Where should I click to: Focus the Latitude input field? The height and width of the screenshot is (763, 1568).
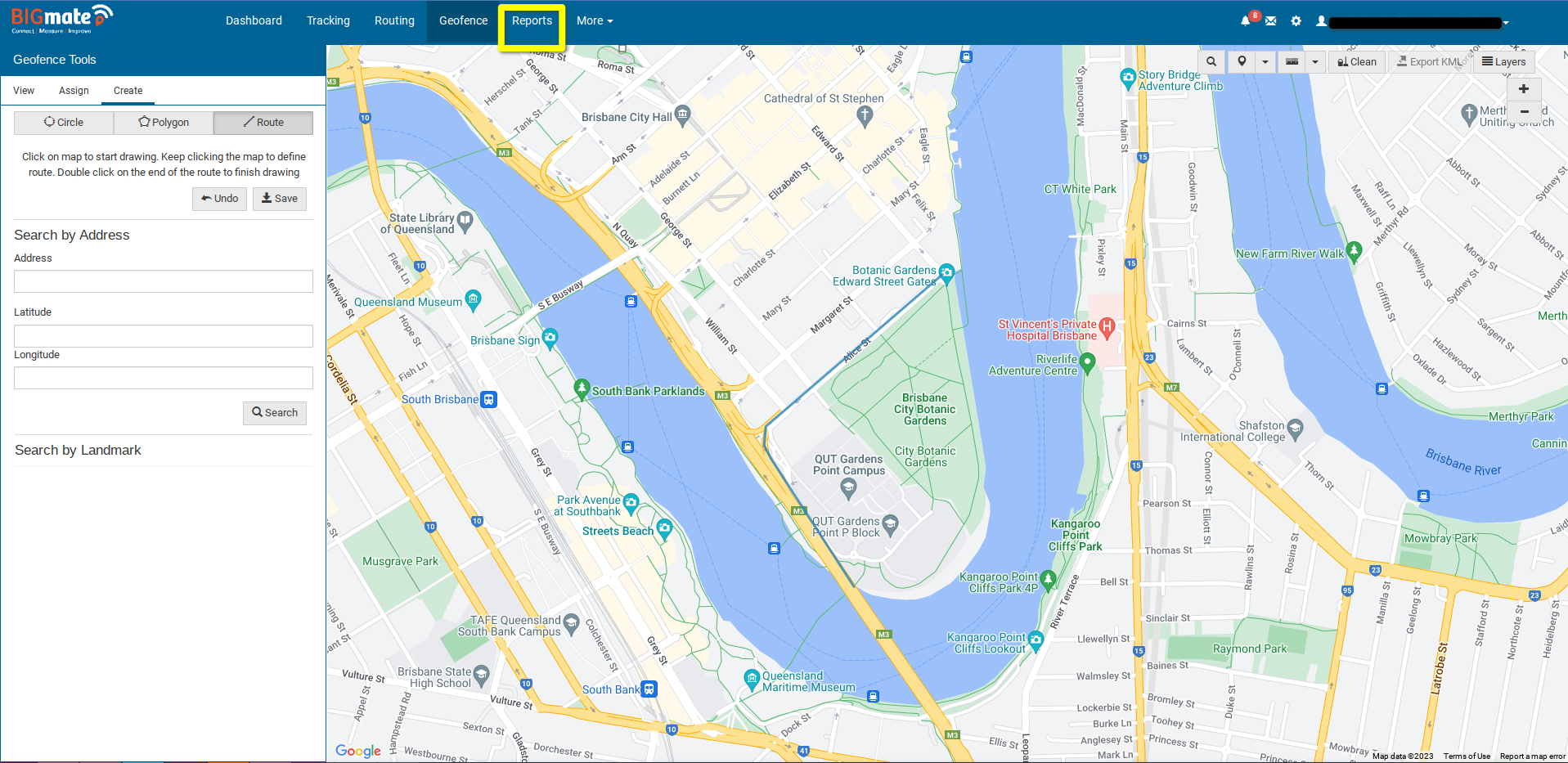click(x=164, y=336)
